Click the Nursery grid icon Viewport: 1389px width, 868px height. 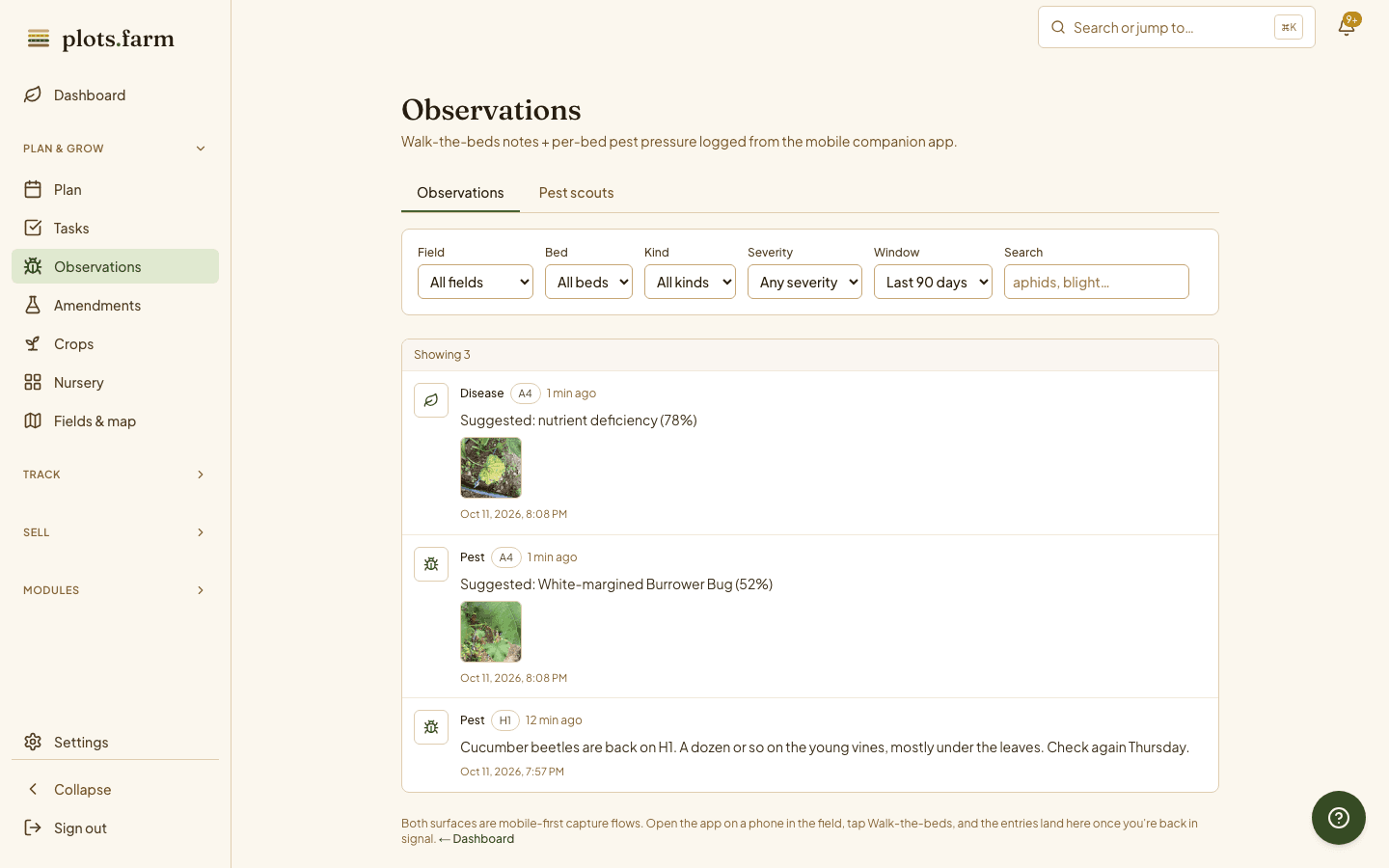[33, 382]
